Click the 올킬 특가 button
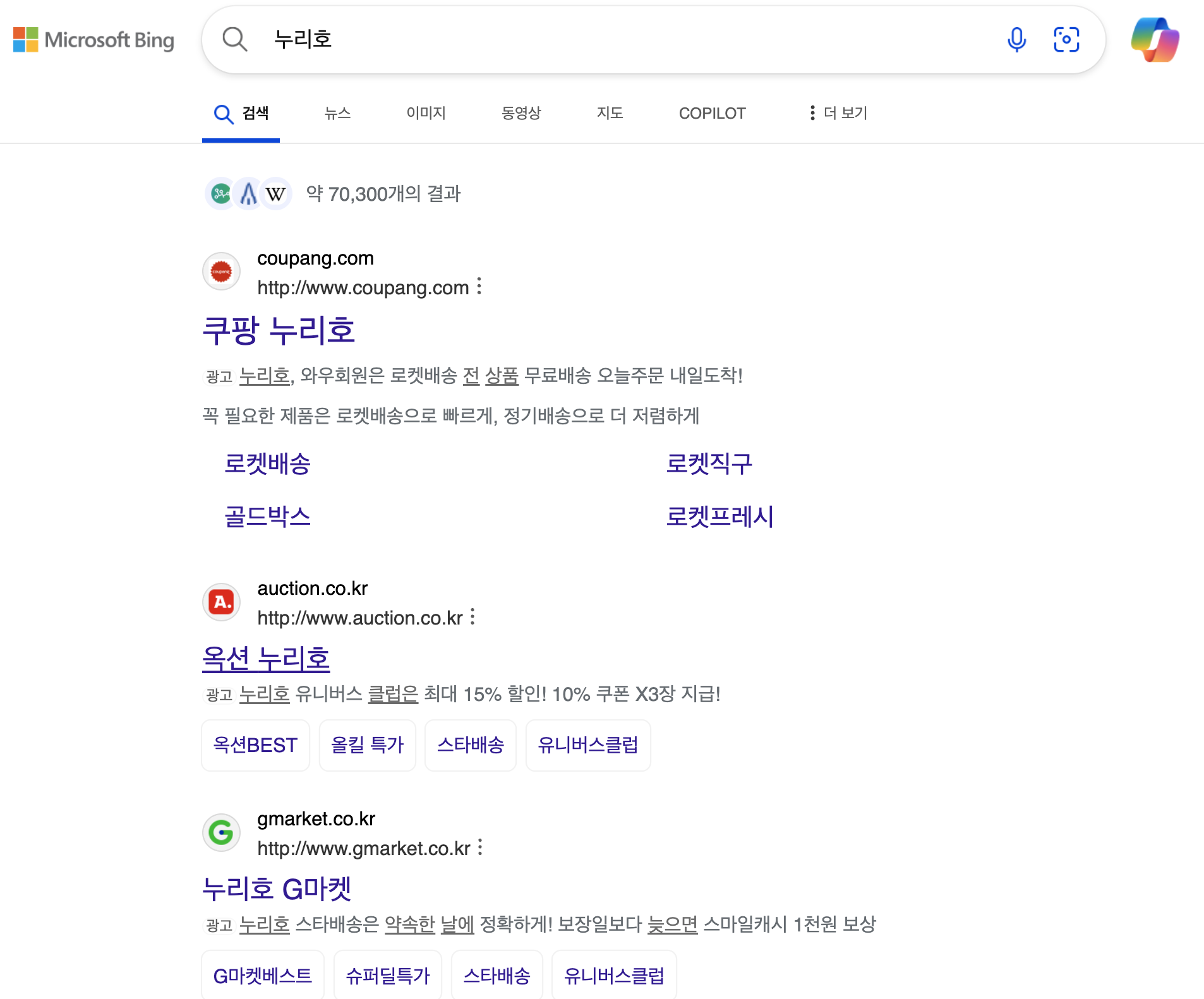Image resolution: width=1204 pixels, height=999 pixels. click(x=367, y=745)
